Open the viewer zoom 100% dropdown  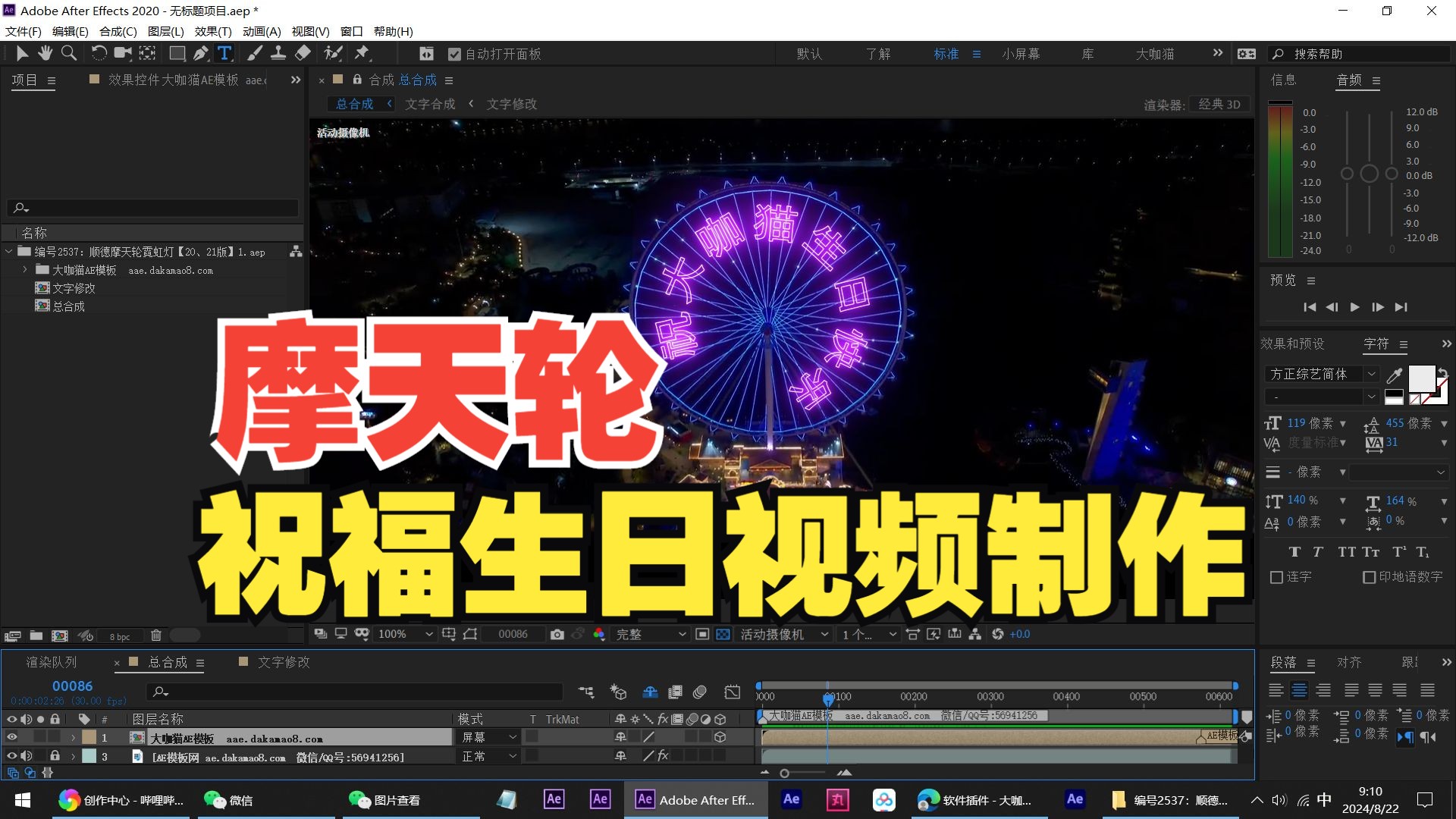(406, 634)
